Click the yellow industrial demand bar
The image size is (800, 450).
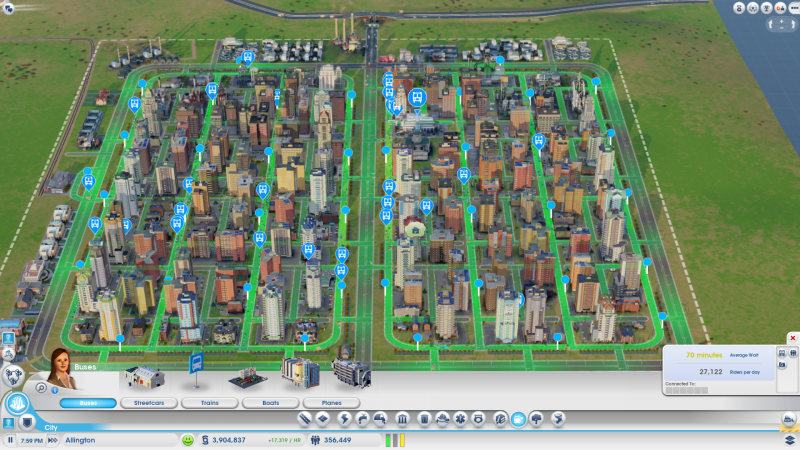[402, 440]
